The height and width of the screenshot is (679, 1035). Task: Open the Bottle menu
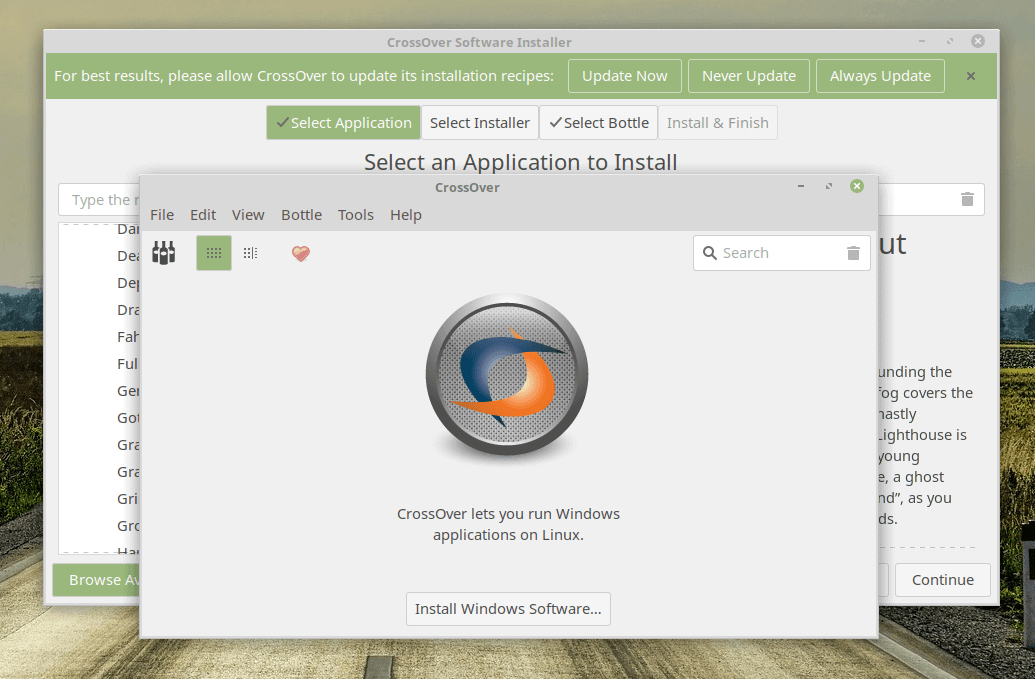[302, 215]
